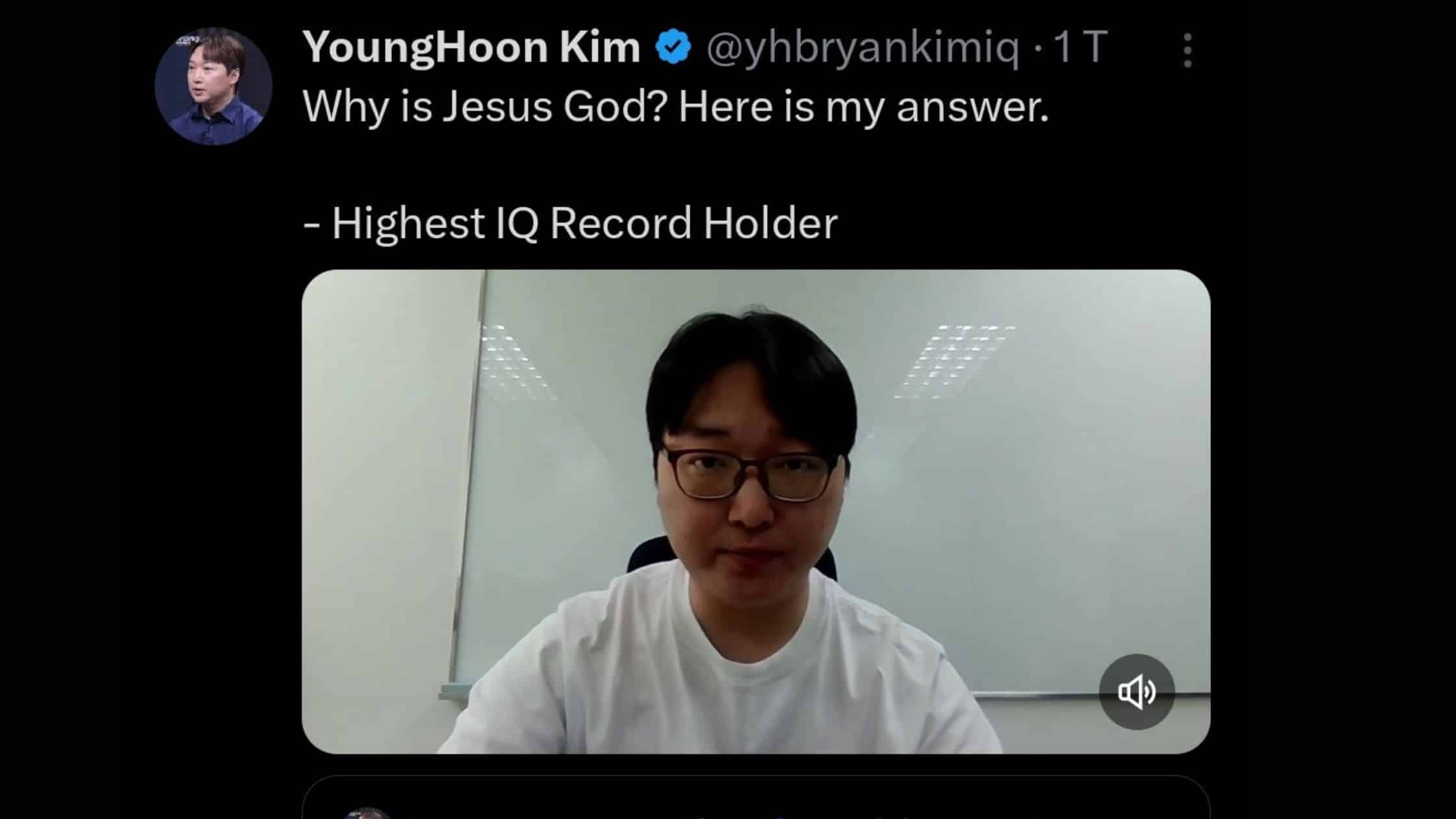Screen dimensions: 1456x819
Task: Visit the @yhbryankimiq handle link
Action: [x=863, y=48]
